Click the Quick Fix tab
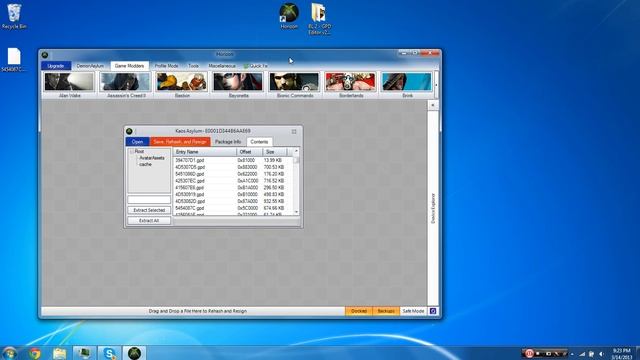Viewport: 640px width, 360px height. click(256, 66)
